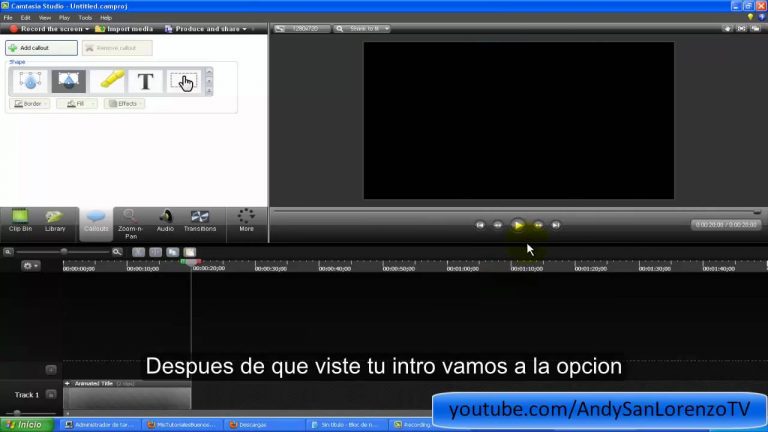
Task: Open the Produce and share dropdown
Action: (x=206, y=29)
